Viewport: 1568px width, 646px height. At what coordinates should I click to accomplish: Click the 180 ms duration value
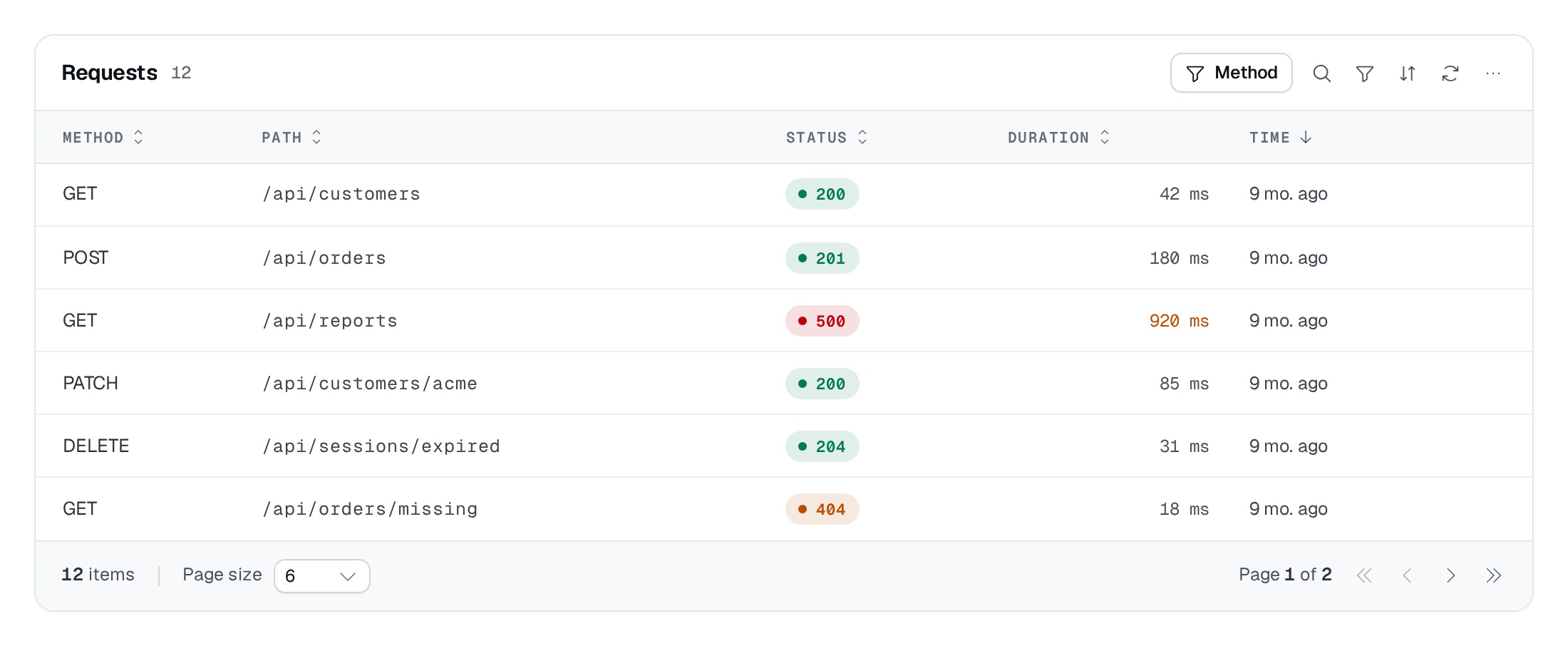click(1179, 258)
